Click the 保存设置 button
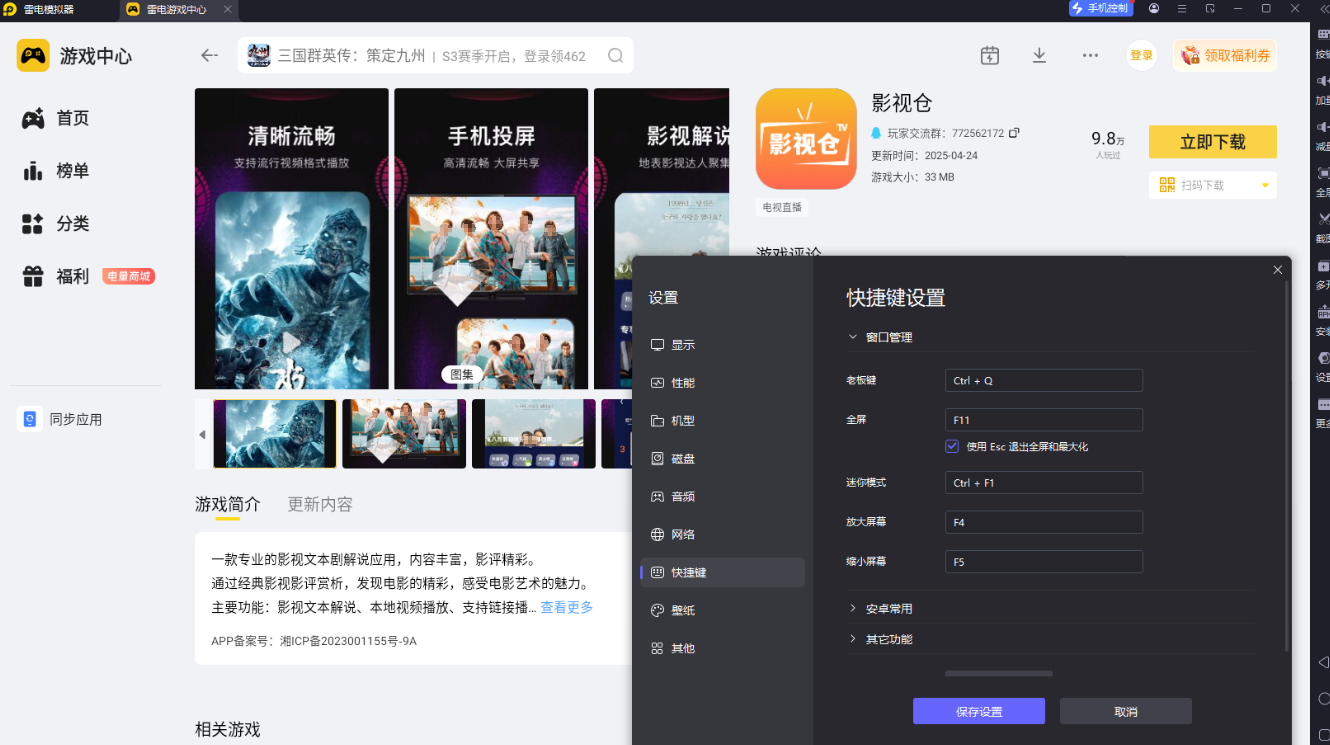Image resolution: width=1330 pixels, height=745 pixels. coord(978,712)
